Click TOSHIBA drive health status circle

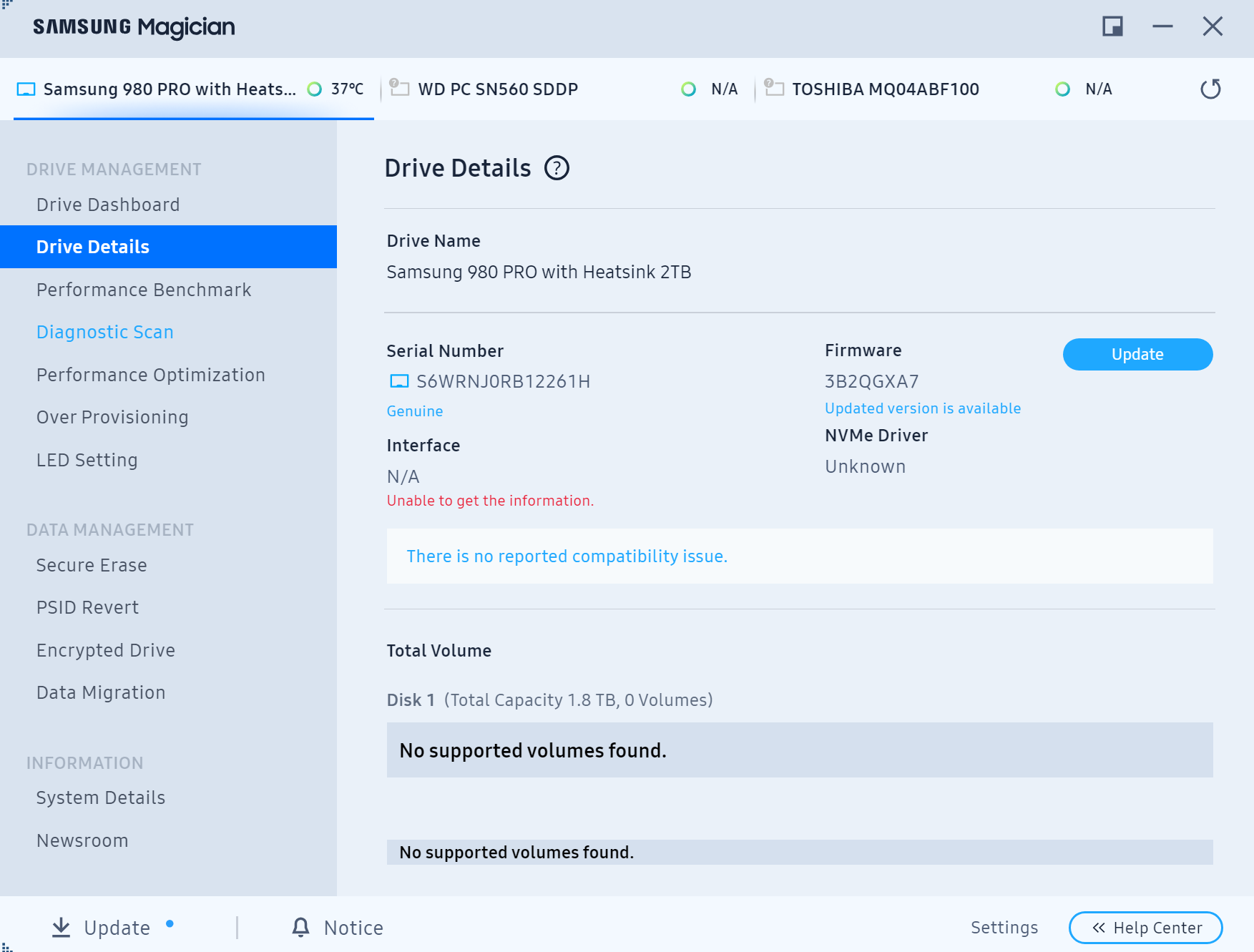(1062, 89)
